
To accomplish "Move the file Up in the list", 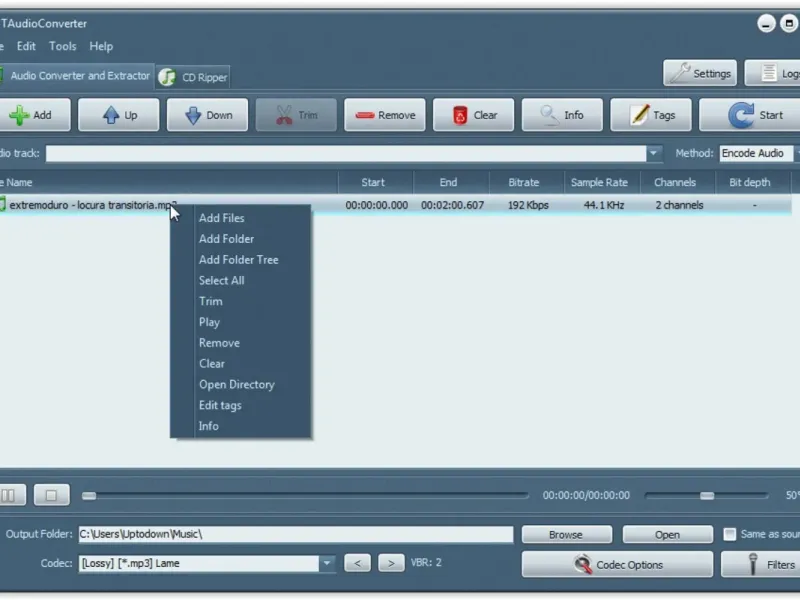I will tap(118, 115).
